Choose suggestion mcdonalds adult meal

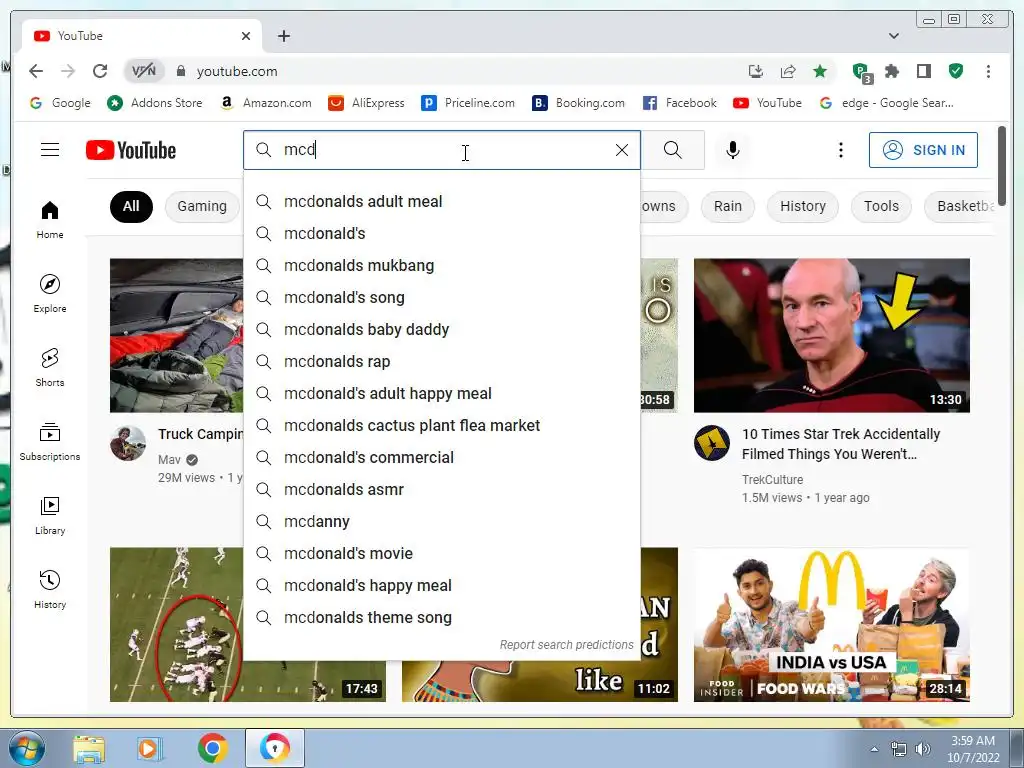point(441,201)
